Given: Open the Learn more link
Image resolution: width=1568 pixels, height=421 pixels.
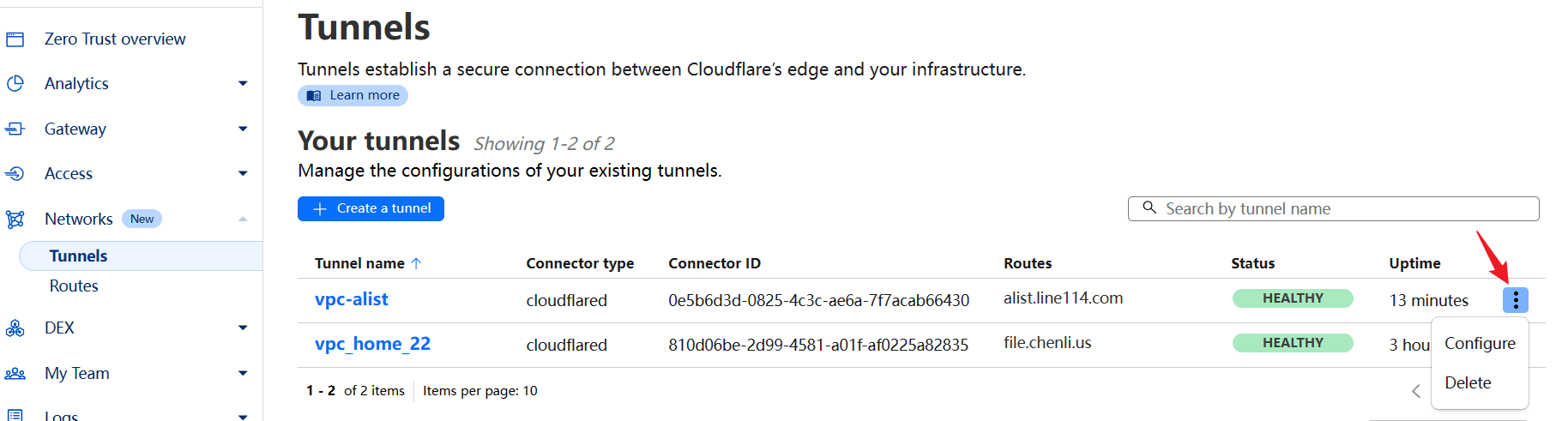Looking at the screenshot, I should point(353,95).
